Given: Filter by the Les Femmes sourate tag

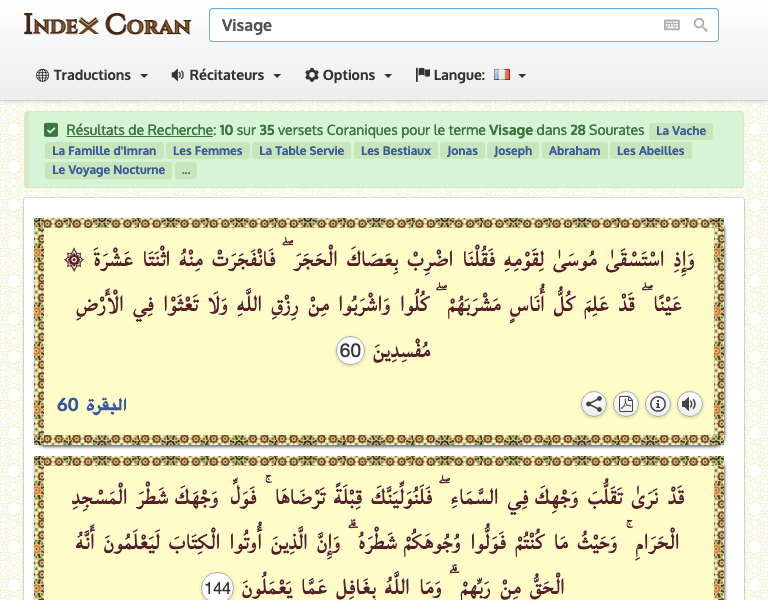Looking at the screenshot, I should click(207, 151).
